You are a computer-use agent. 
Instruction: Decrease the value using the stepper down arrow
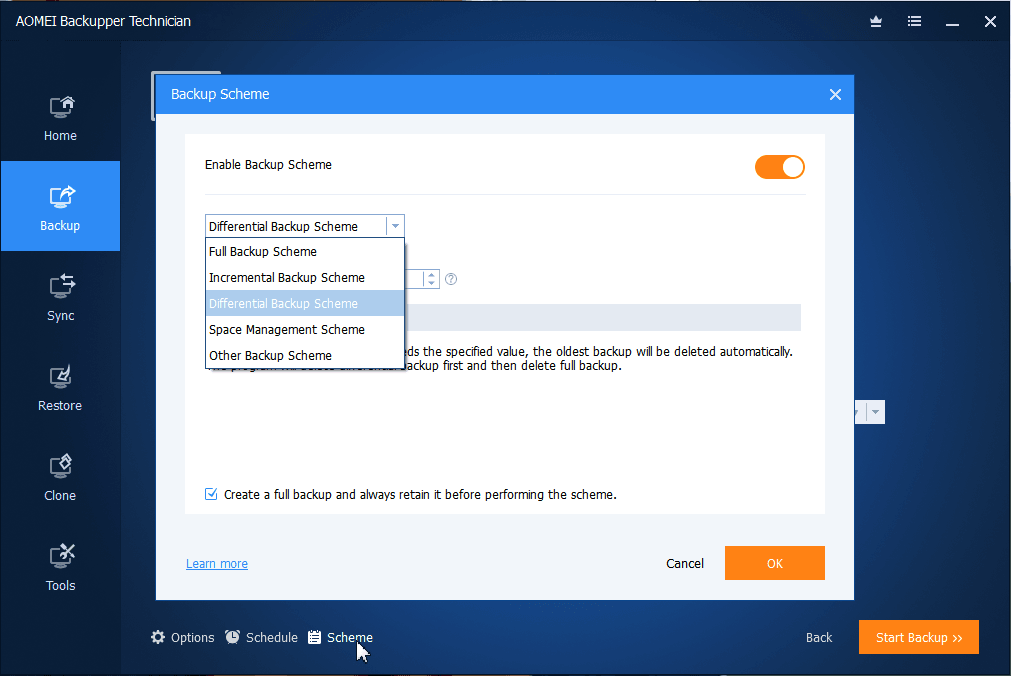(x=431, y=283)
